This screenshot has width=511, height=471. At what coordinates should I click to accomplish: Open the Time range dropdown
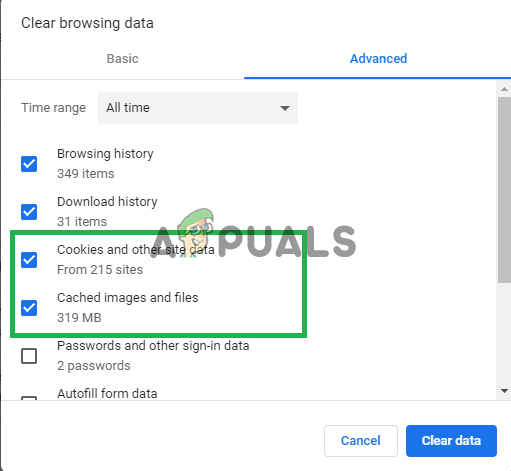tap(198, 108)
